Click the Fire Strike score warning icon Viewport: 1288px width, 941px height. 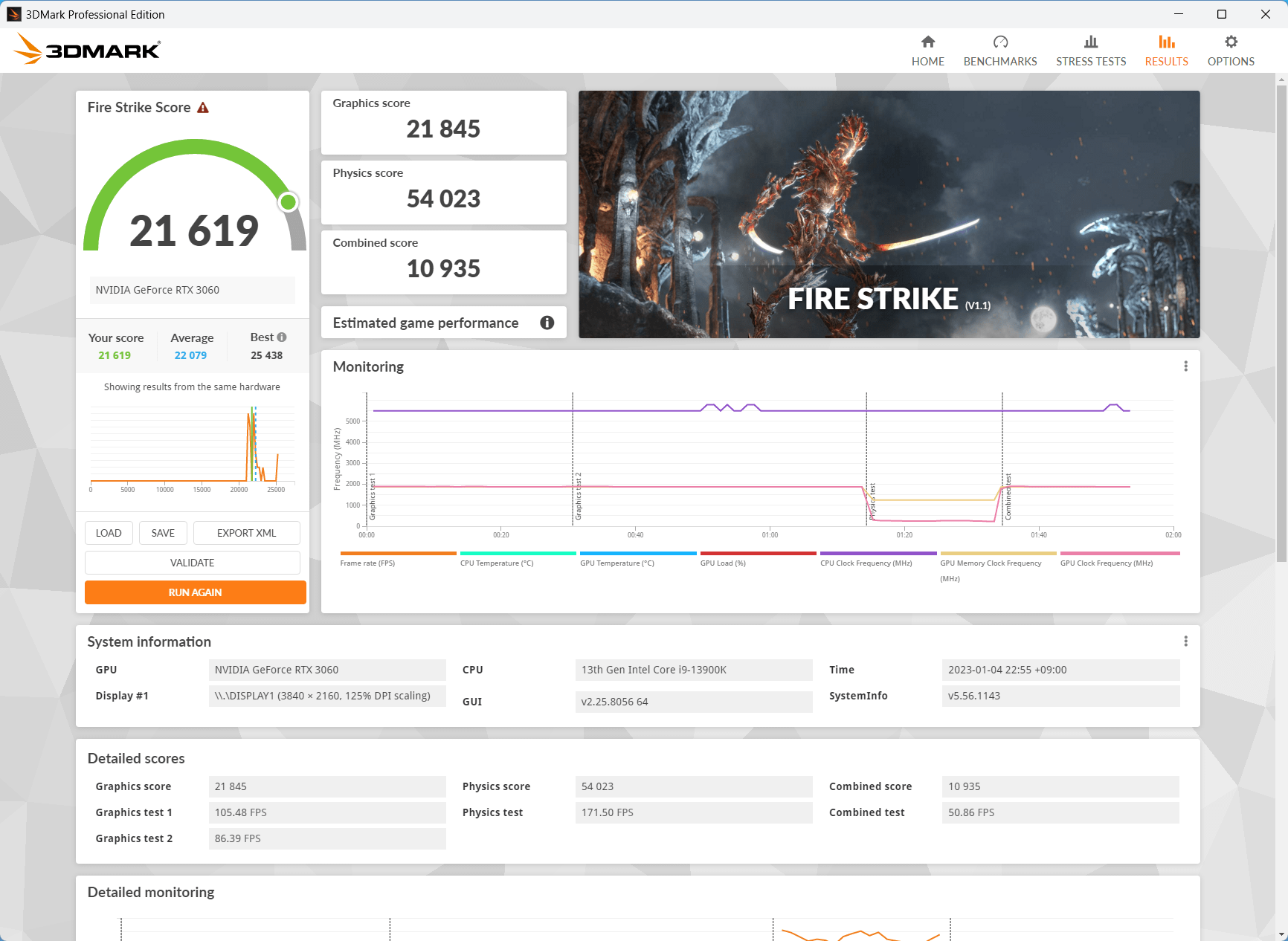pos(203,108)
